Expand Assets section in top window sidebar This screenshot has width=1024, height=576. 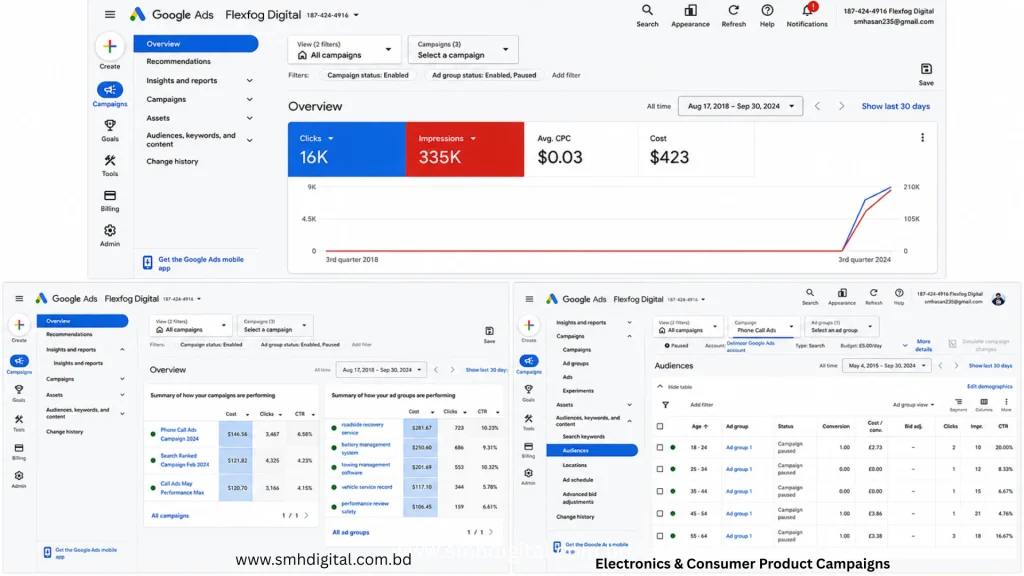point(249,118)
